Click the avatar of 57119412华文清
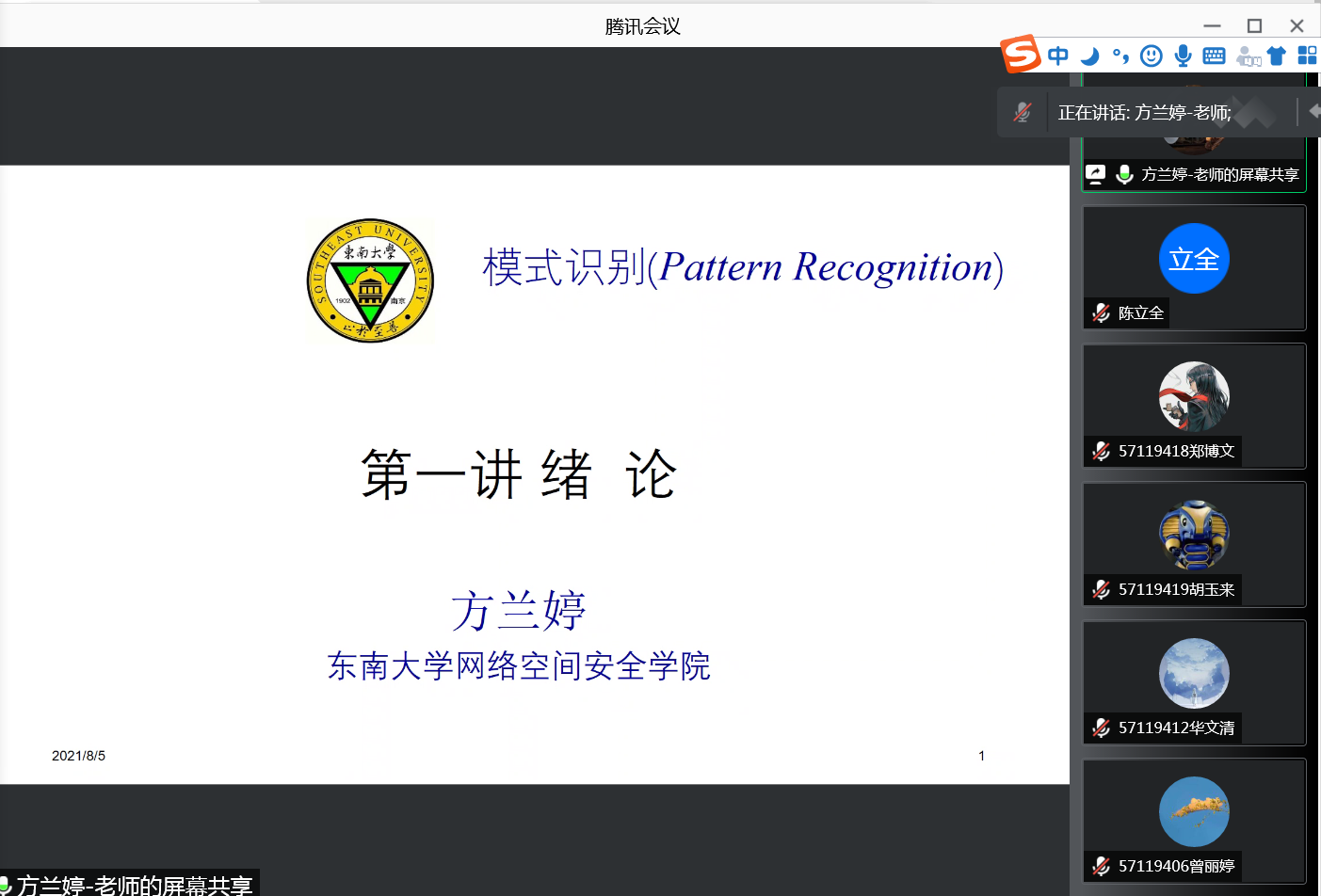Image resolution: width=1321 pixels, height=896 pixels. coord(1194,674)
